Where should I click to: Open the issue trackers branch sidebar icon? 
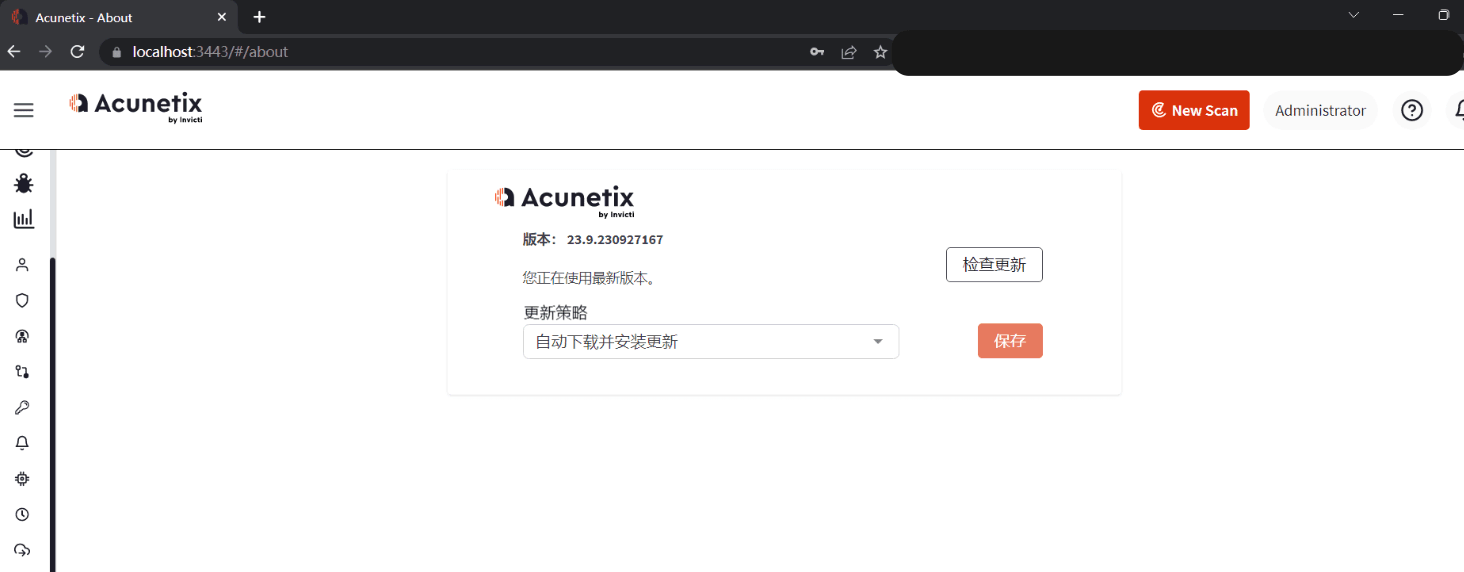pyautogui.click(x=22, y=372)
